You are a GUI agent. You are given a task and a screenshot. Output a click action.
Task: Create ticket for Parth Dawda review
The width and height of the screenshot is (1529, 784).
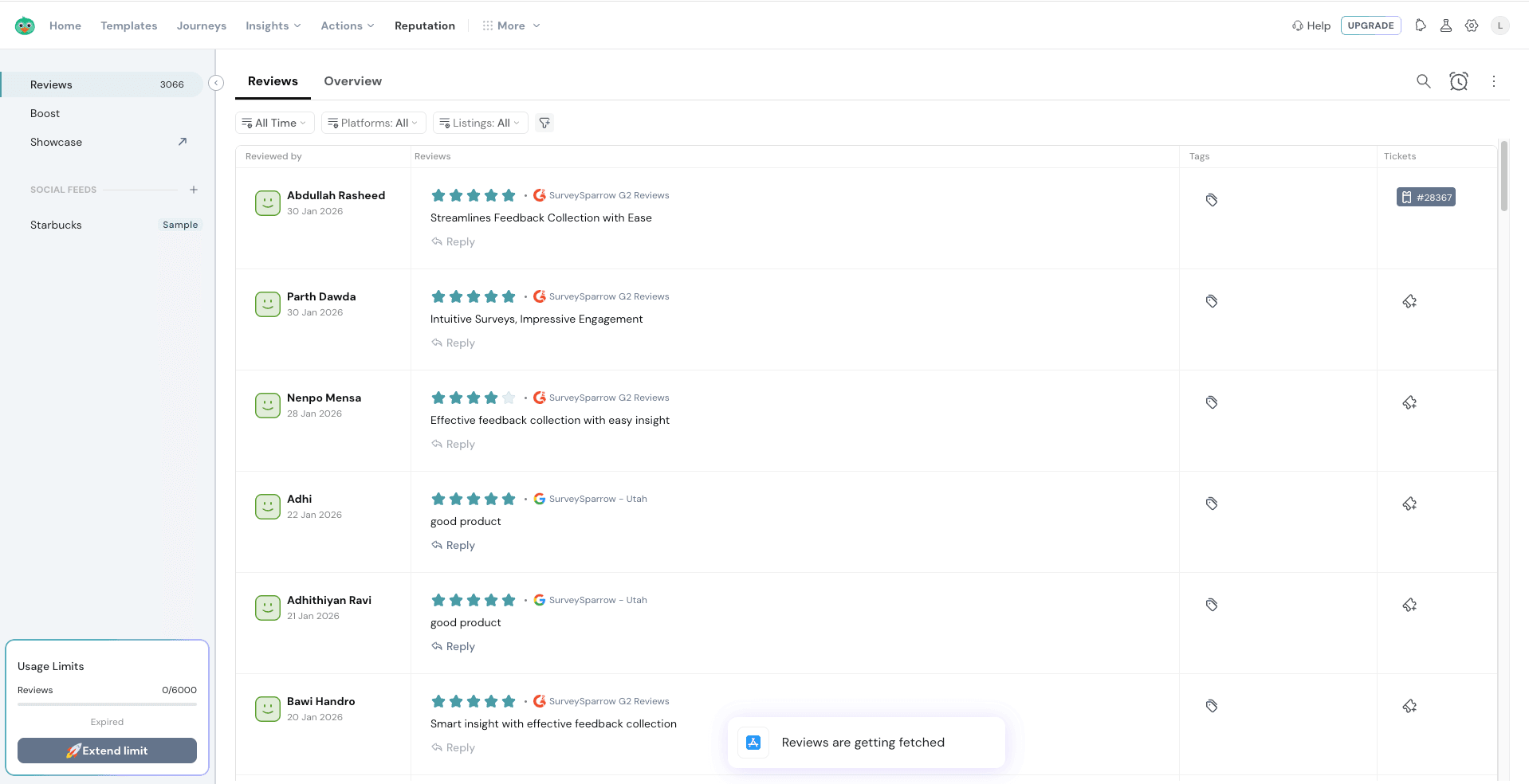pos(1409,301)
